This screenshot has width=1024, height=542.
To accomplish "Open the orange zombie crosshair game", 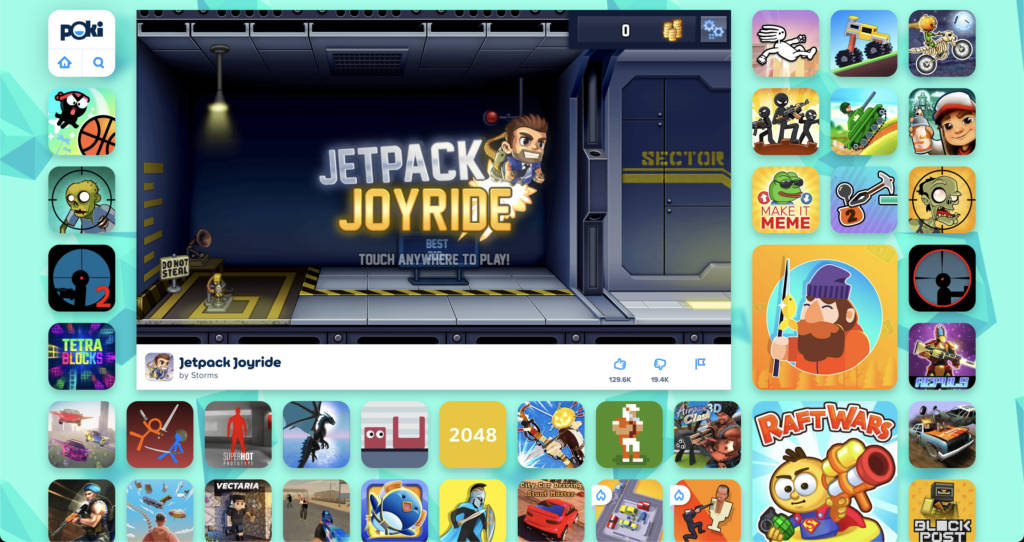I will tap(942, 200).
